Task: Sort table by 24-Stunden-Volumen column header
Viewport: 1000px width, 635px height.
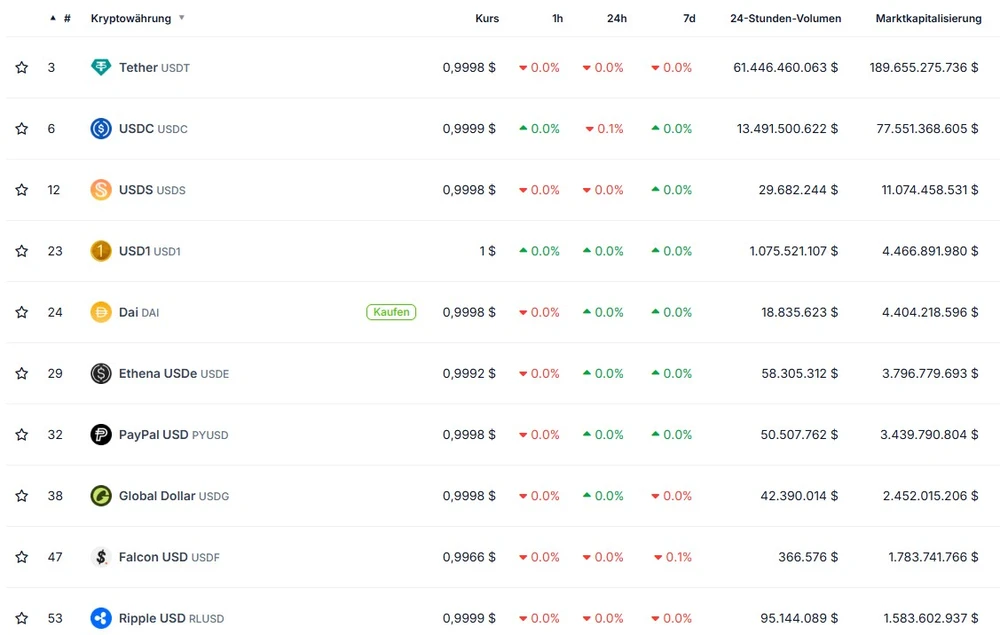Action: pyautogui.click(x=785, y=18)
